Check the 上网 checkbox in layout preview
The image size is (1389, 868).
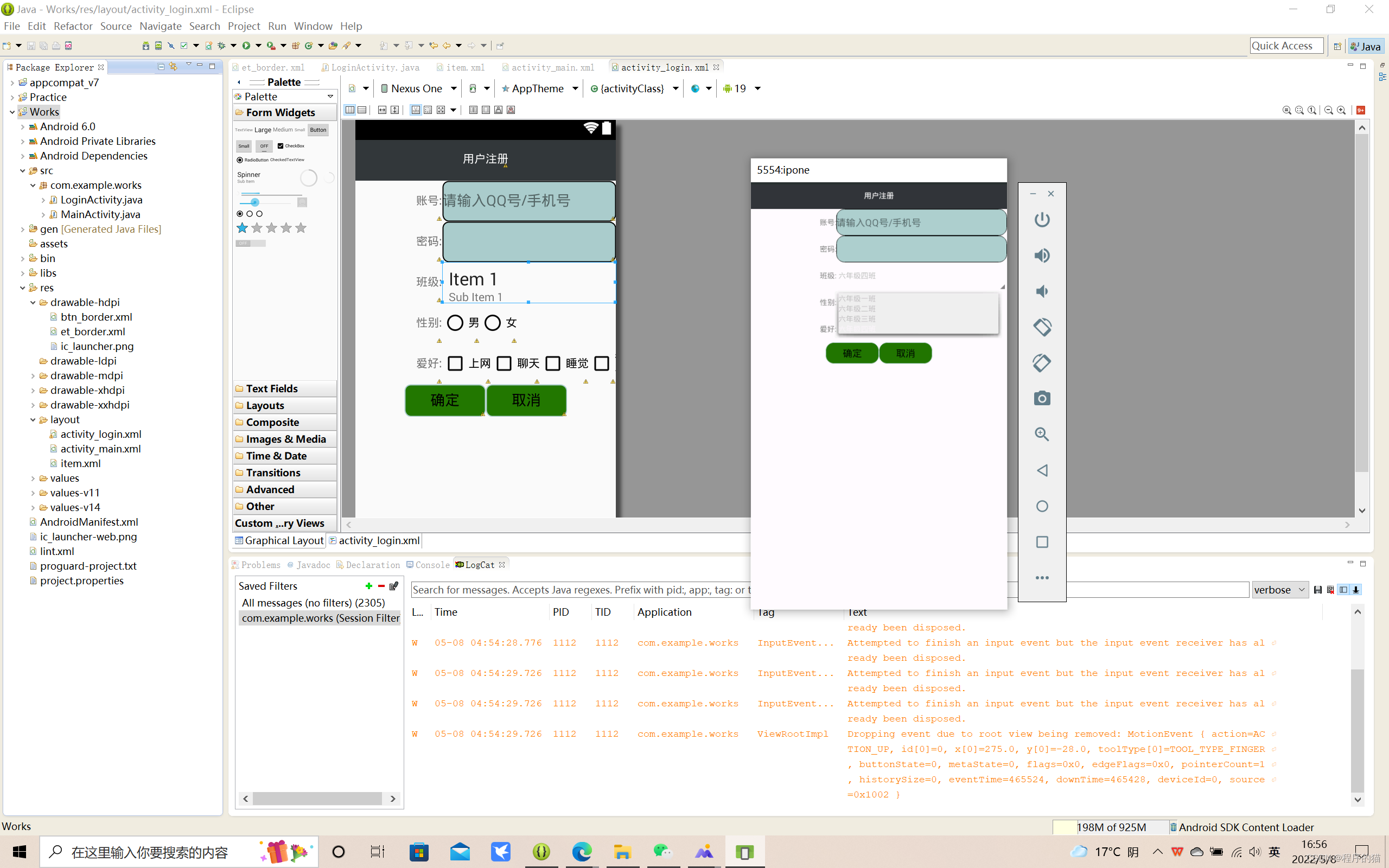pos(455,363)
